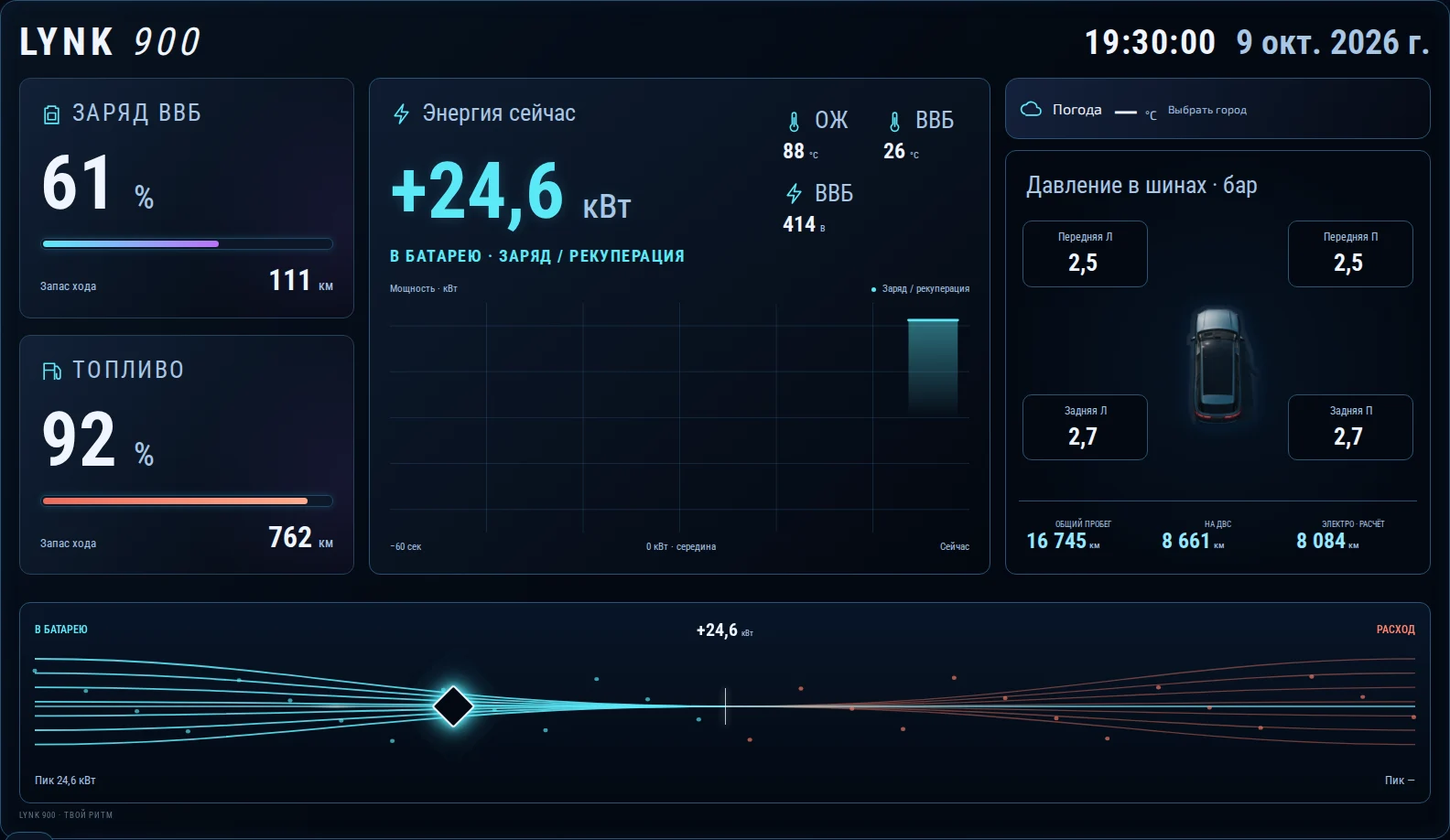Click the thermometer icon next to ОЖ
Viewport: 1450px width, 840px height.
click(794, 121)
